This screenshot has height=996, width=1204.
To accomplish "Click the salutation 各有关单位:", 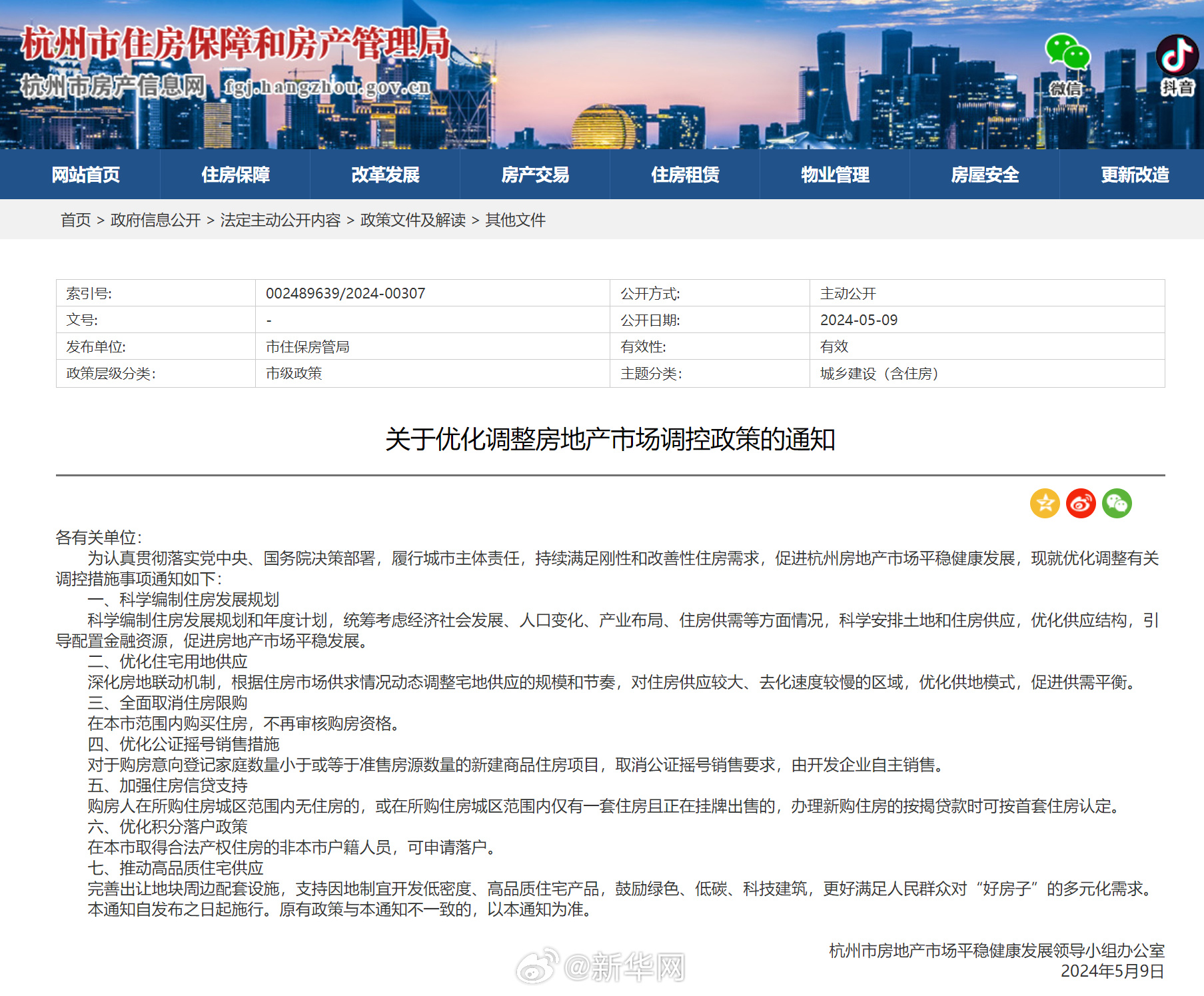I will coord(99,538).
